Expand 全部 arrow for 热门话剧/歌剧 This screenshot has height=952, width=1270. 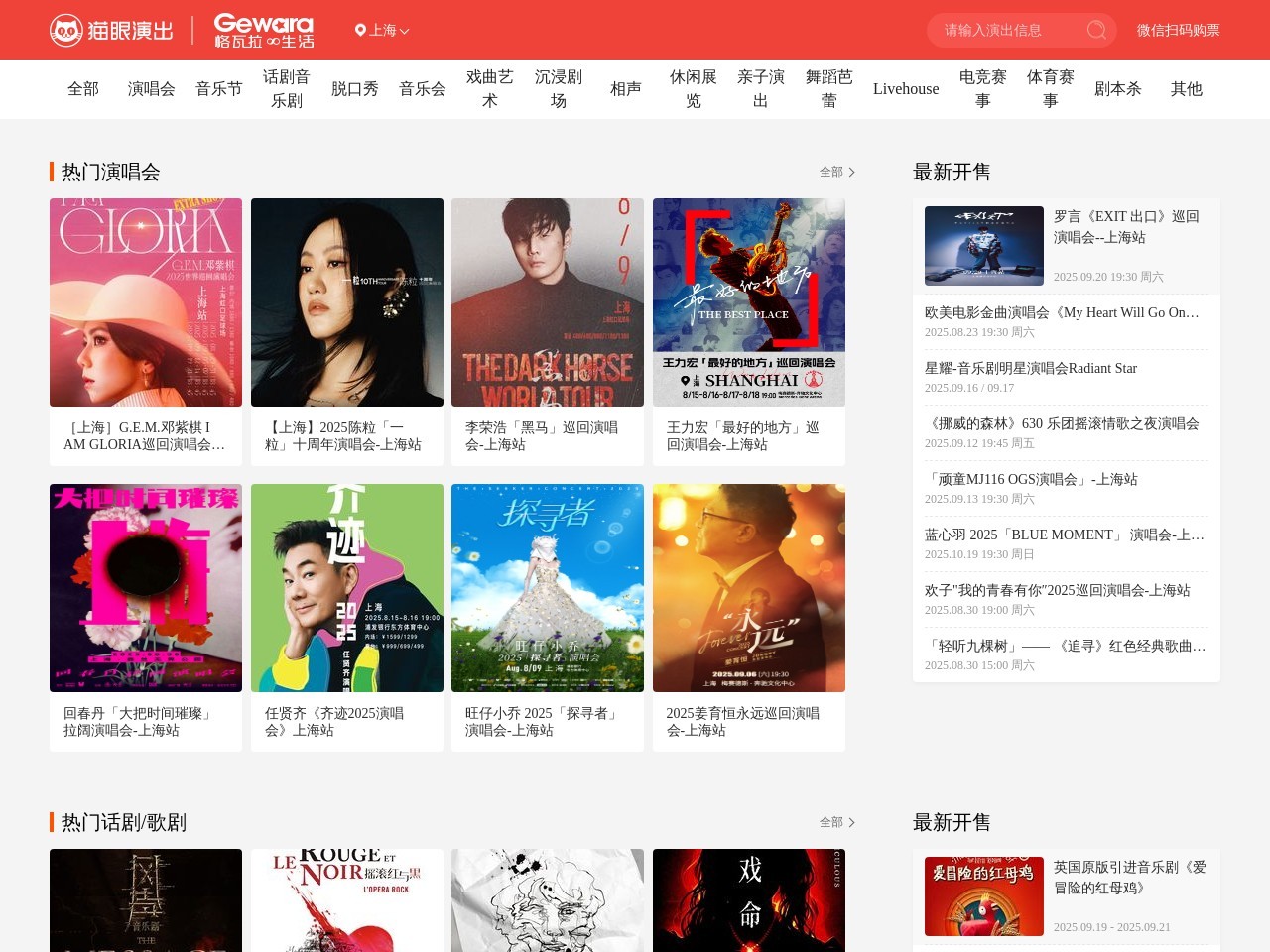(x=851, y=822)
